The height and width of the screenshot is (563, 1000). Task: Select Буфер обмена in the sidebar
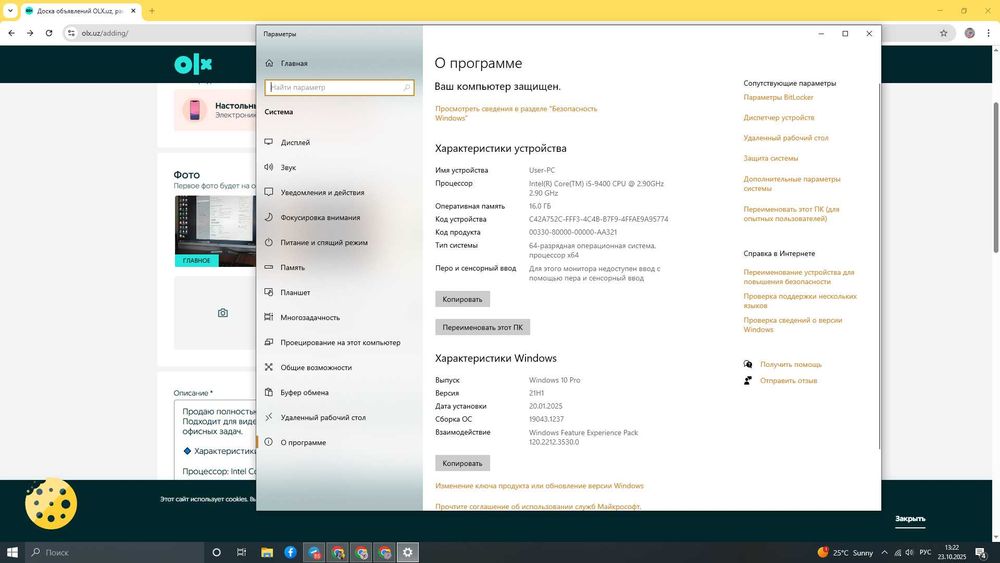pyautogui.click(x=297, y=392)
